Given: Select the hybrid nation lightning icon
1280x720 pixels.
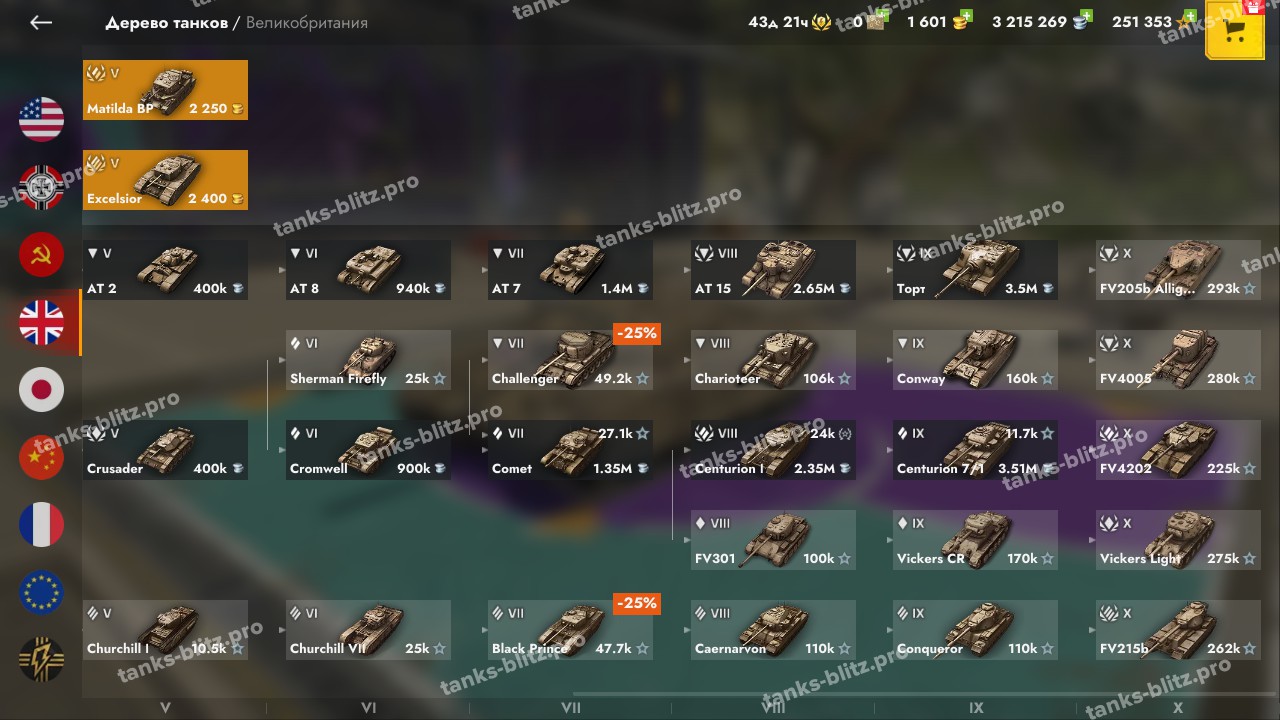Looking at the screenshot, I should [x=41, y=660].
